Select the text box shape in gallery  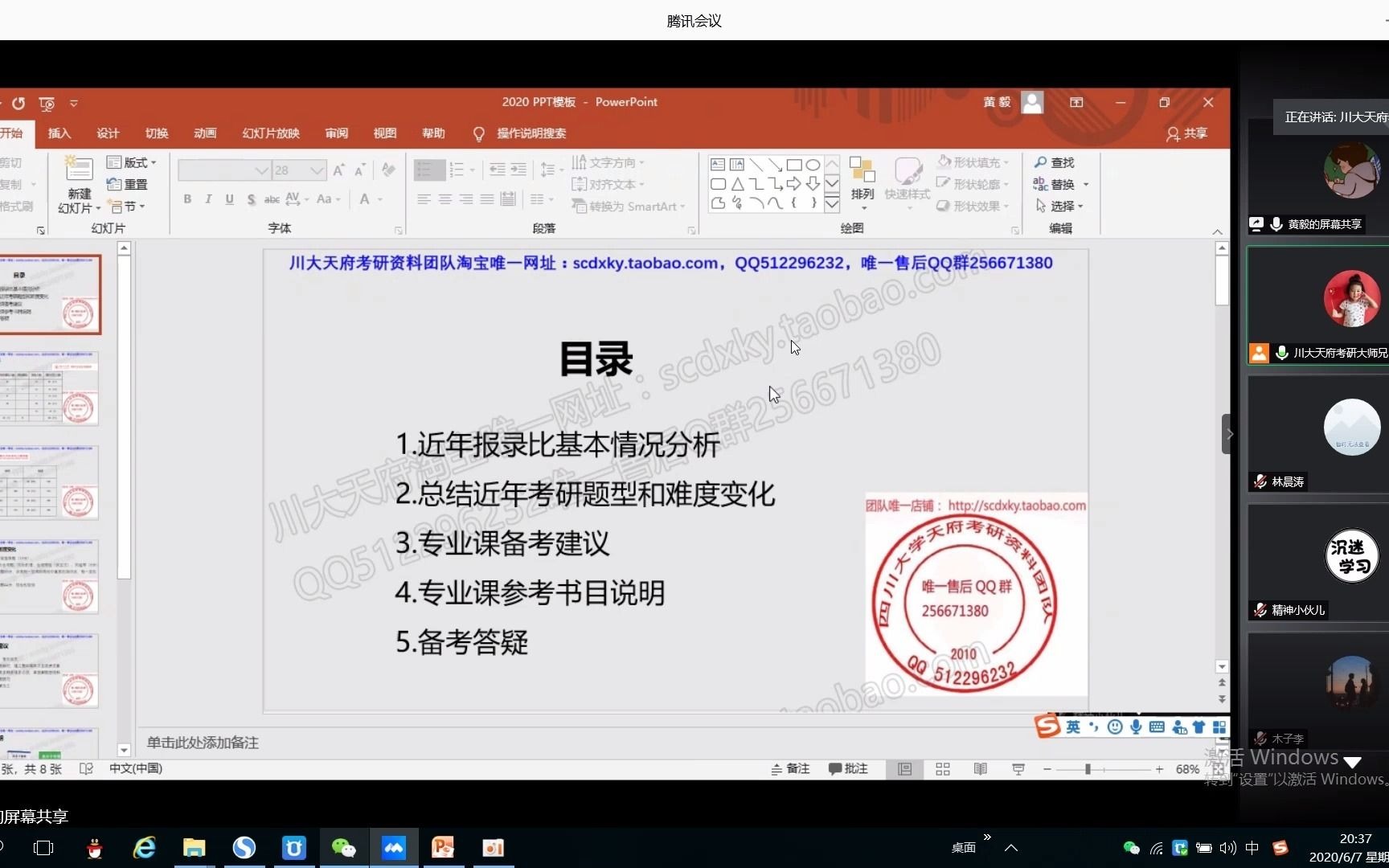(718, 164)
